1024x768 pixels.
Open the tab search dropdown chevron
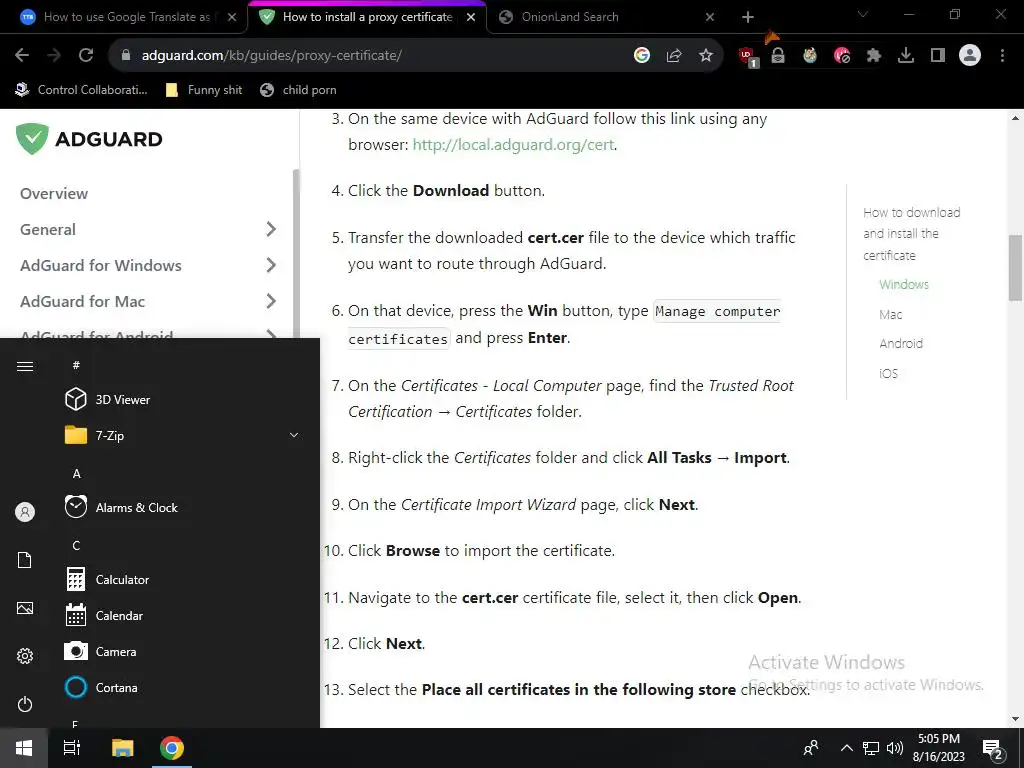pyautogui.click(x=863, y=14)
